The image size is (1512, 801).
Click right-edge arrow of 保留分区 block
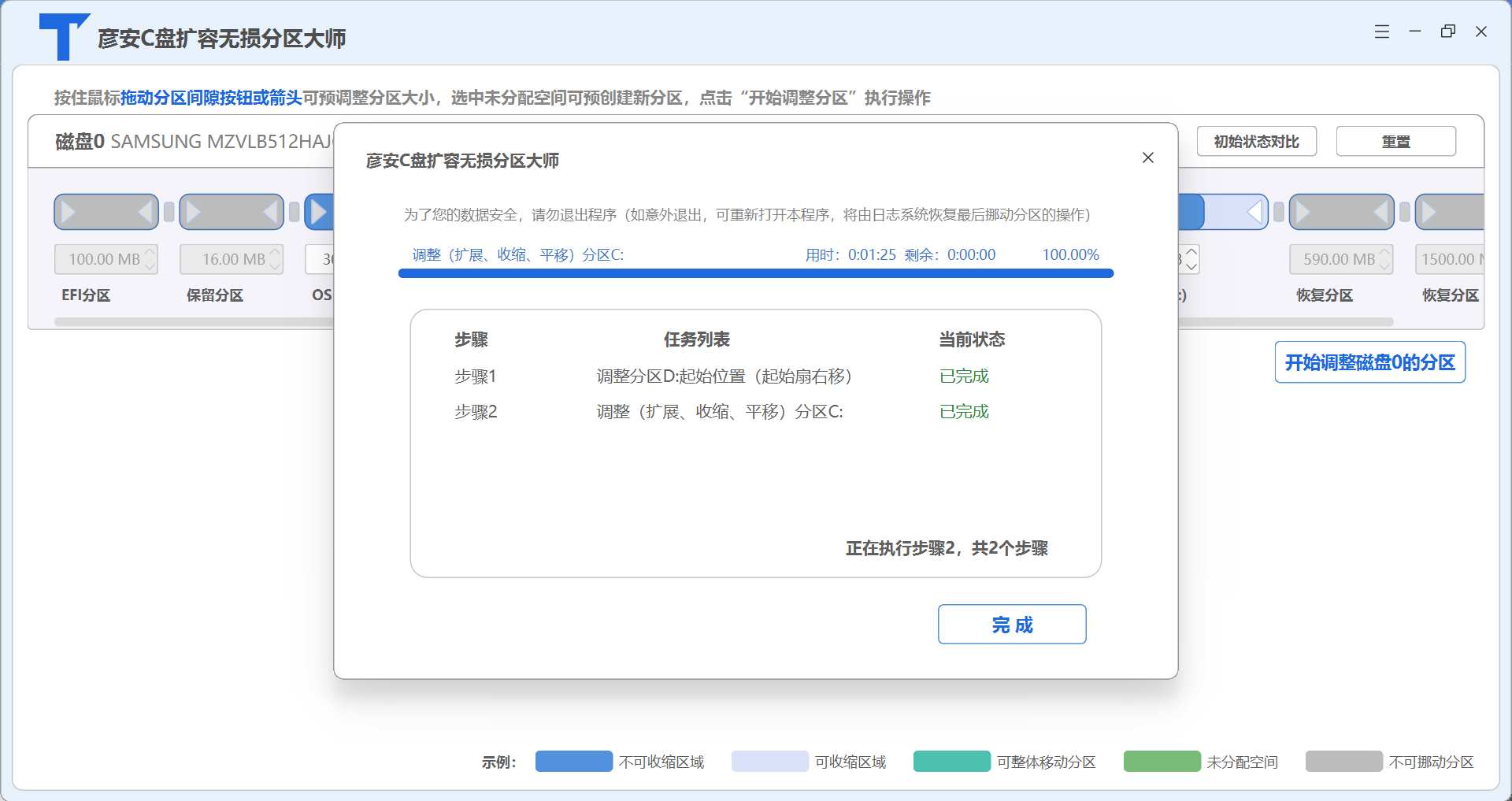tap(270, 212)
